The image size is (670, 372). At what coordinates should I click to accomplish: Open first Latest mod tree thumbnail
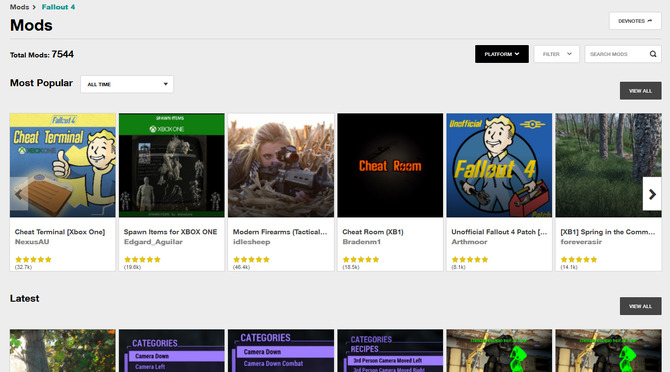click(x=63, y=350)
